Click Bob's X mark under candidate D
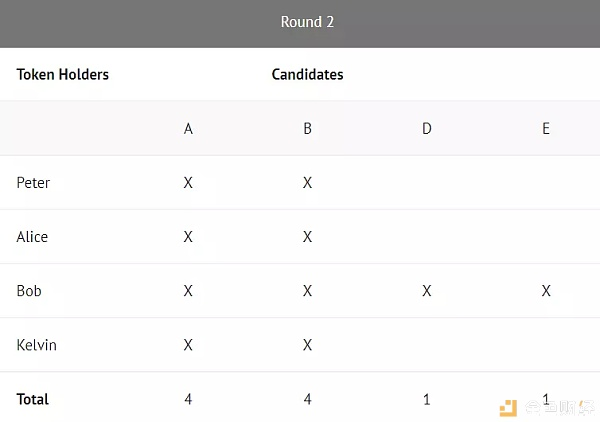This screenshot has width=600, height=422. coord(427,291)
